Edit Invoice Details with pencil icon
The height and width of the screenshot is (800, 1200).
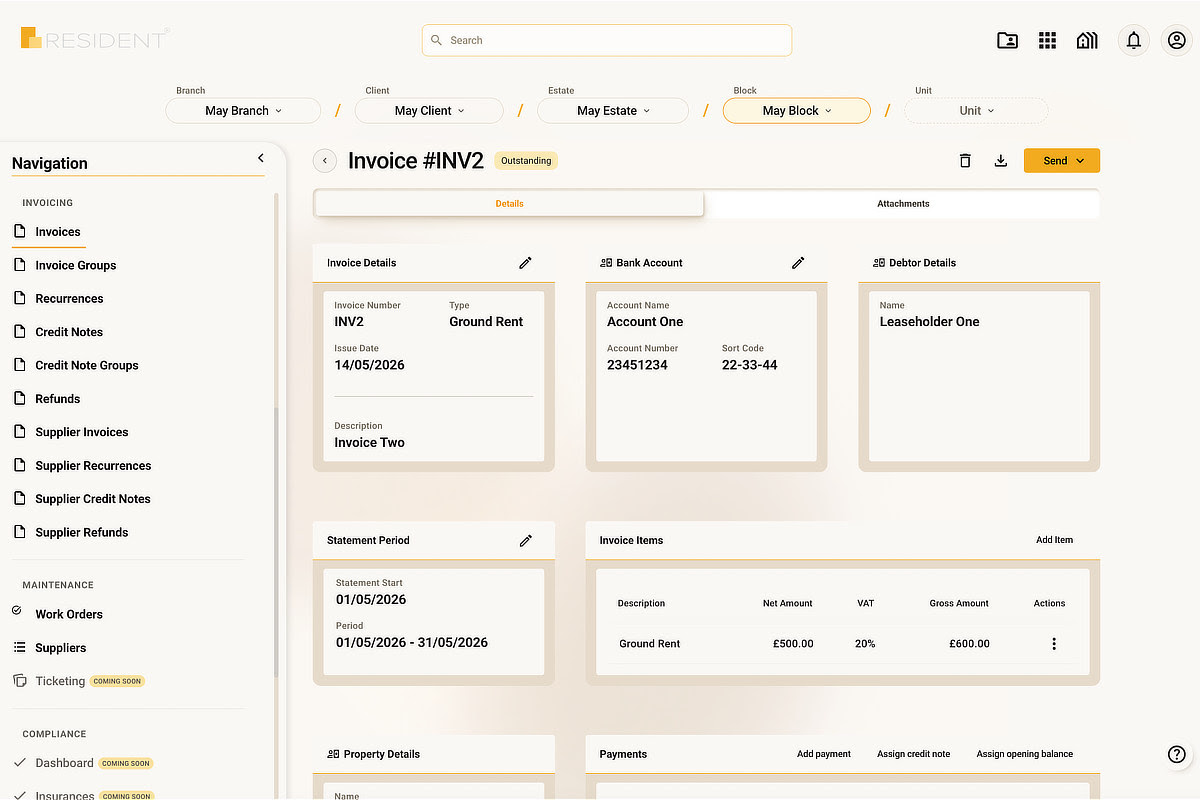tap(526, 263)
